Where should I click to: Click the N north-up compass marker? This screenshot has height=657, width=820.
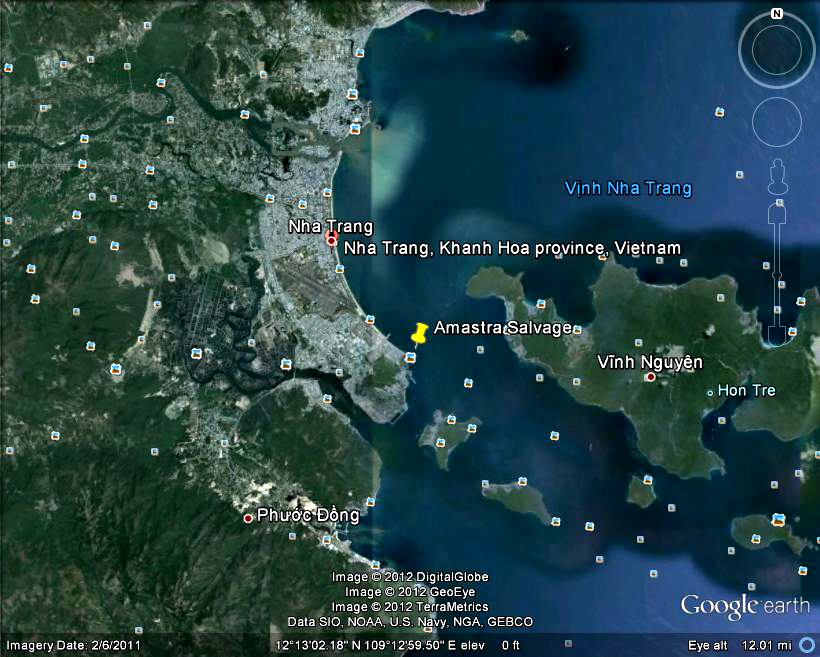click(x=777, y=14)
